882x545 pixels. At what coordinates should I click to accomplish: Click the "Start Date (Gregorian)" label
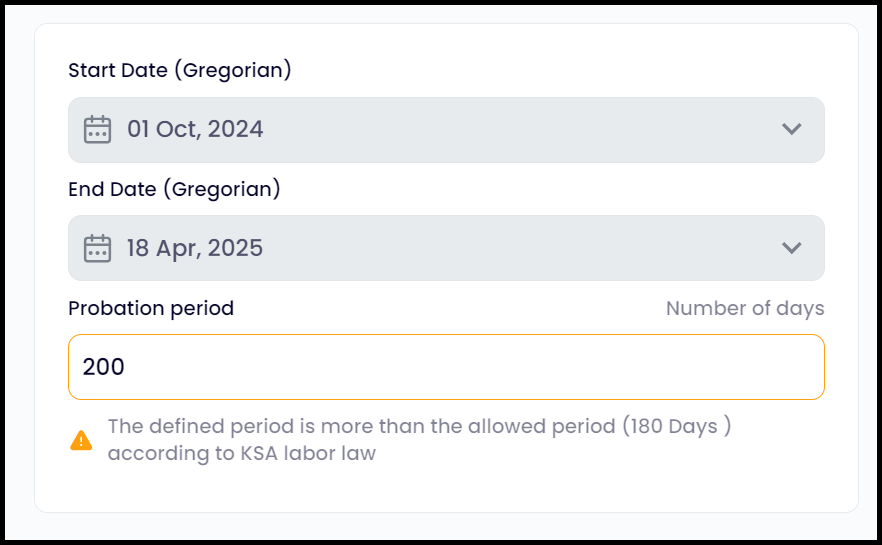pos(179,70)
